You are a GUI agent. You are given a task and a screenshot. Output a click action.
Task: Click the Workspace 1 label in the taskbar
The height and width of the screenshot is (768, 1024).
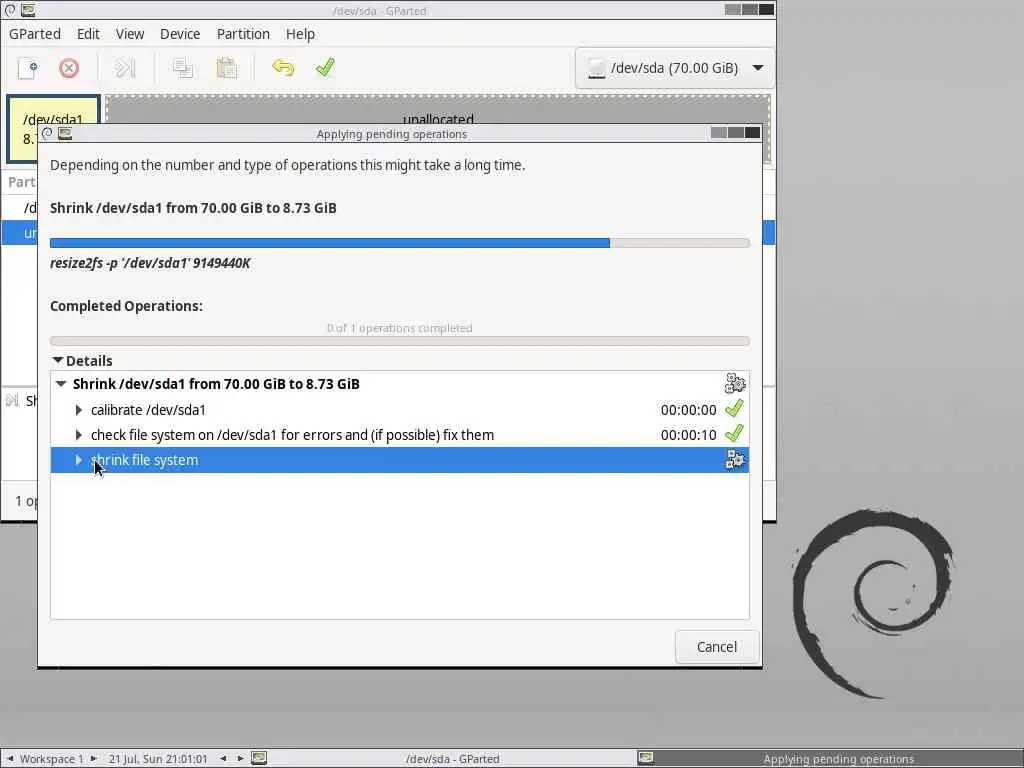click(x=52, y=759)
